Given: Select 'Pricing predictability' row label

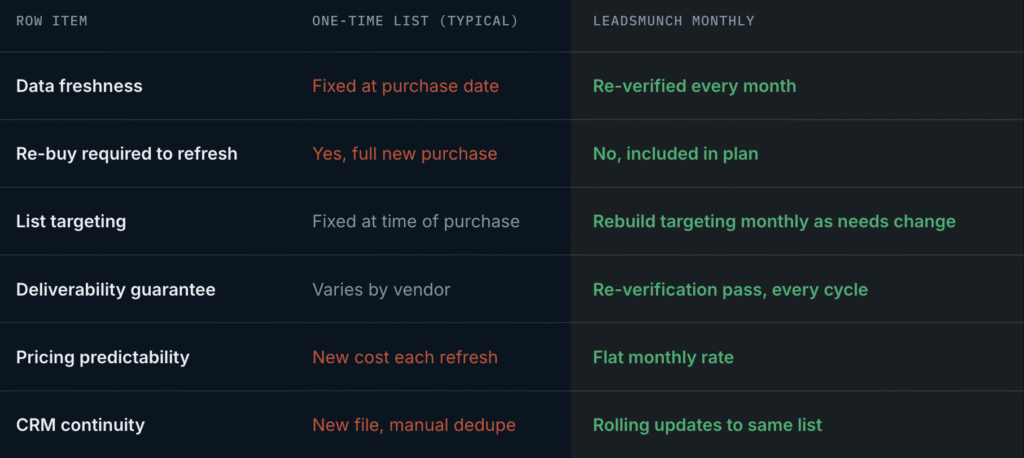Looking at the screenshot, I should pos(103,357).
